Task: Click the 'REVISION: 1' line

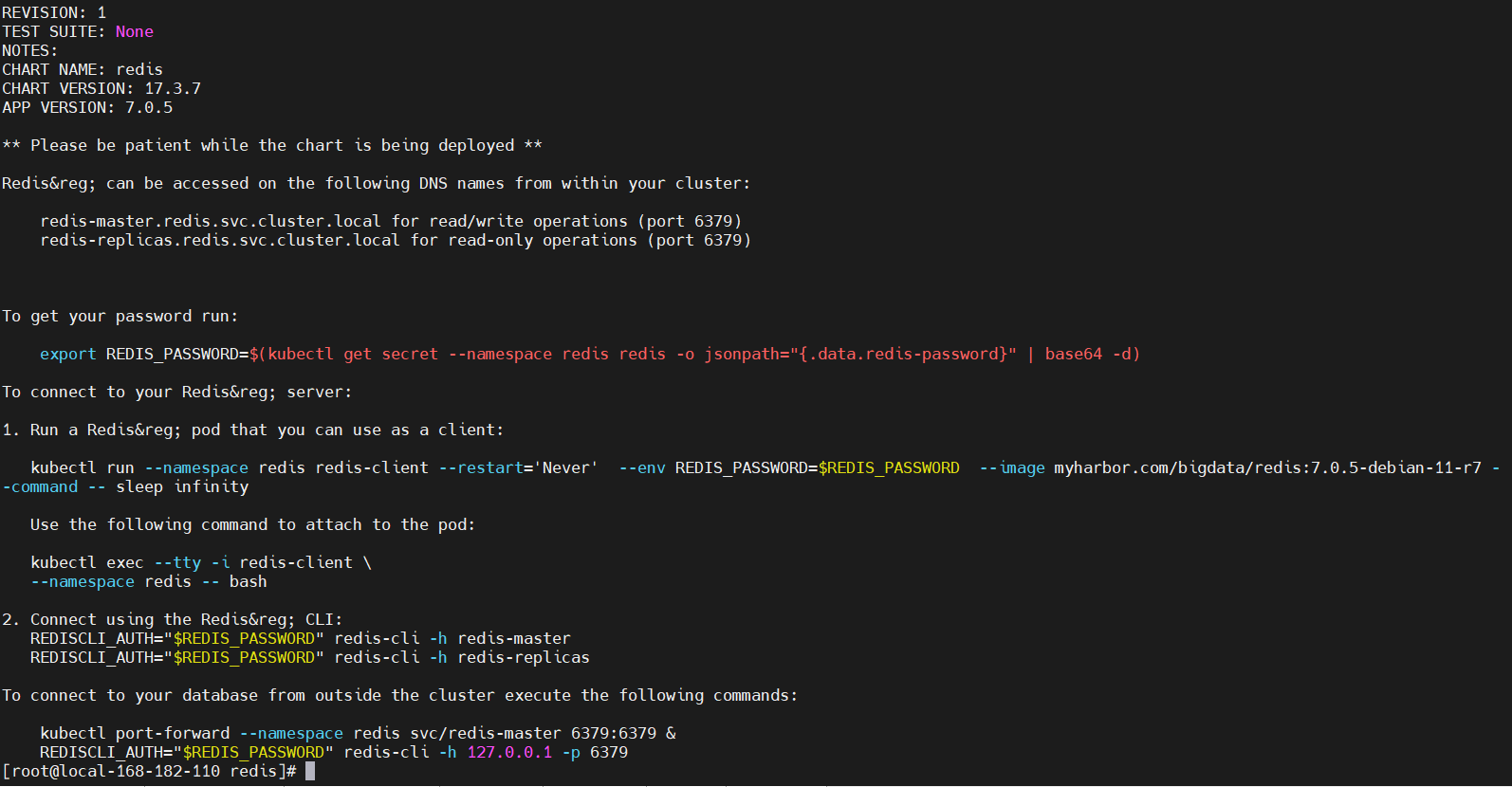Action: [x=54, y=12]
